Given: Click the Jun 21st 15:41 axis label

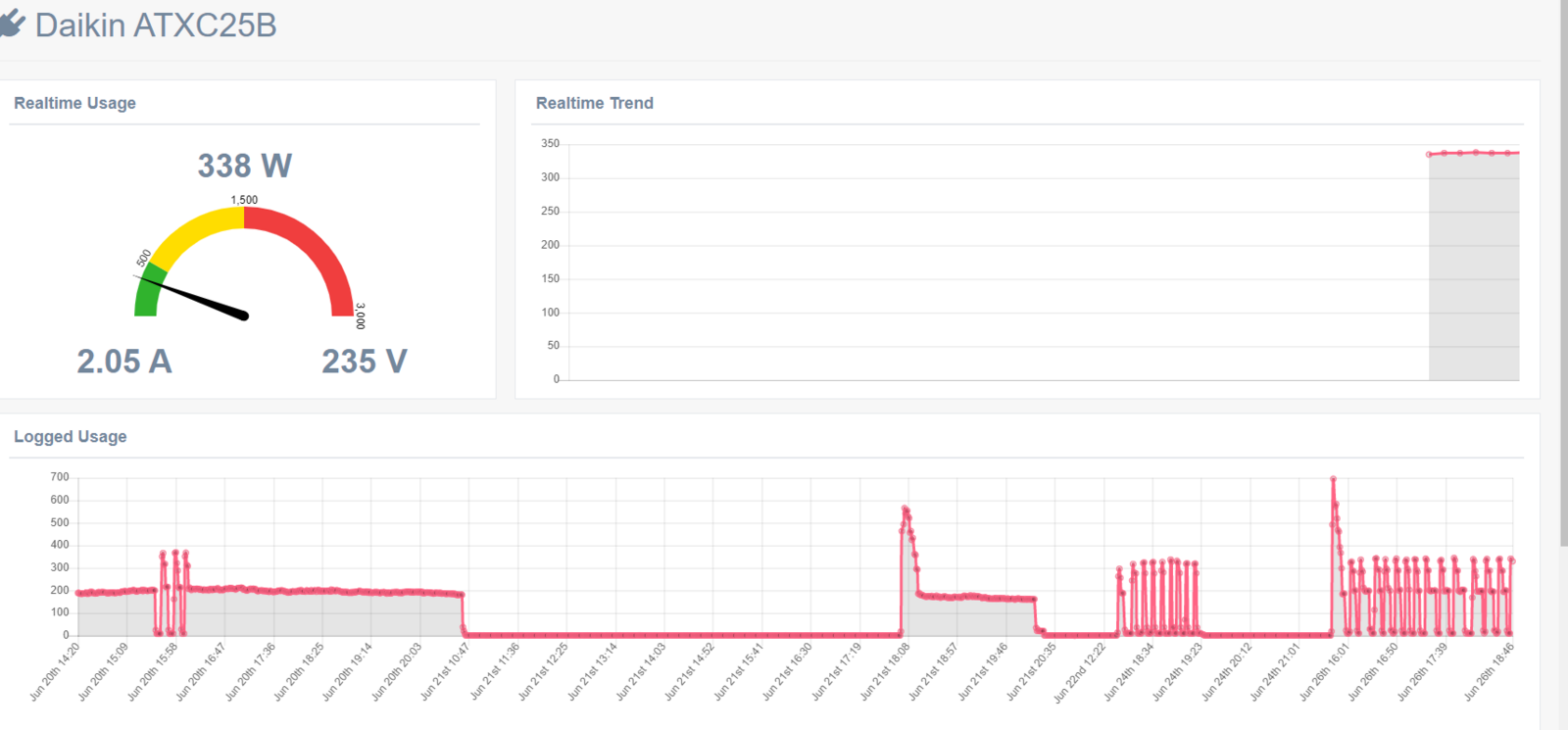Looking at the screenshot, I should tap(739, 671).
